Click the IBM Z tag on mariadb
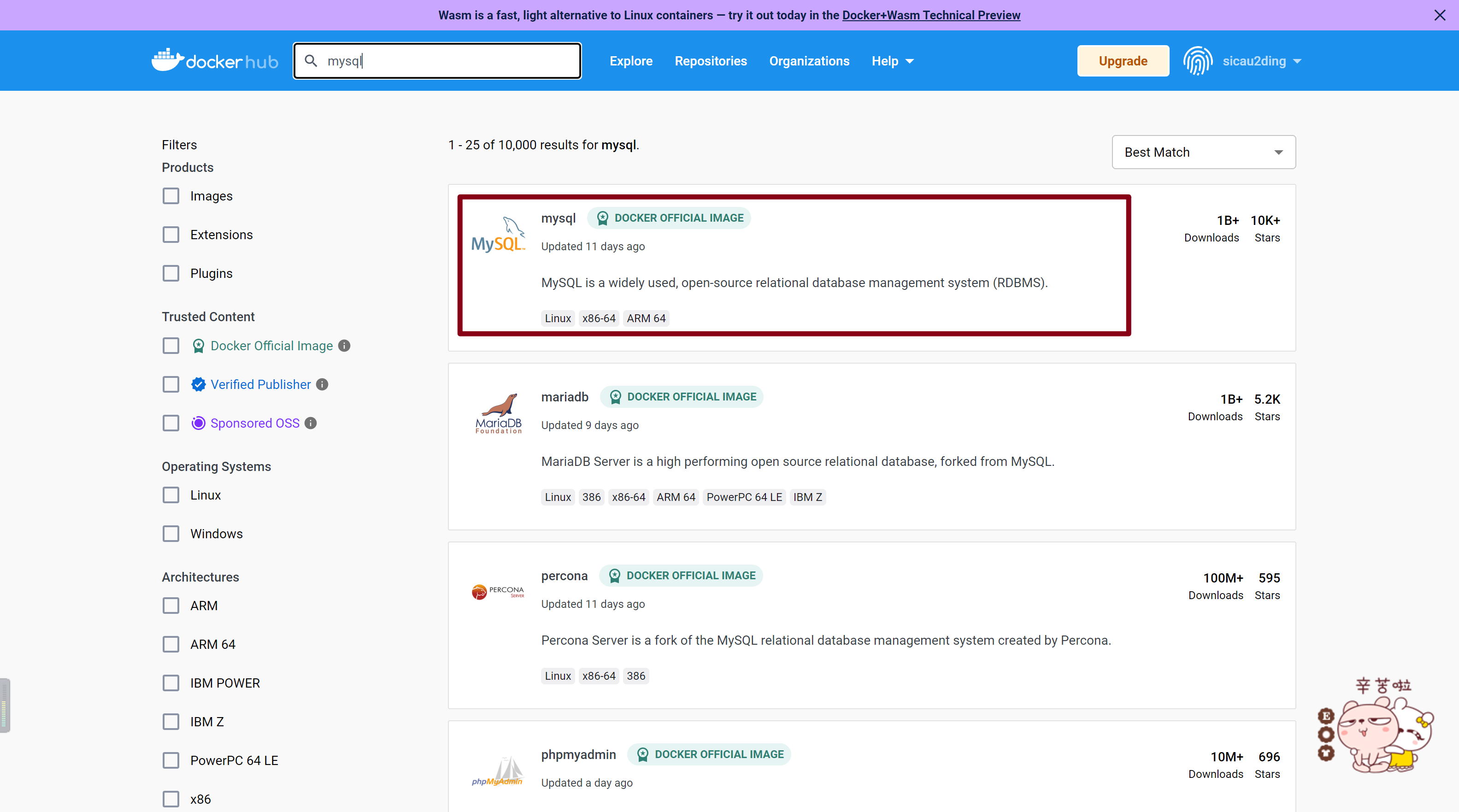The image size is (1459, 812). [807, 497]
